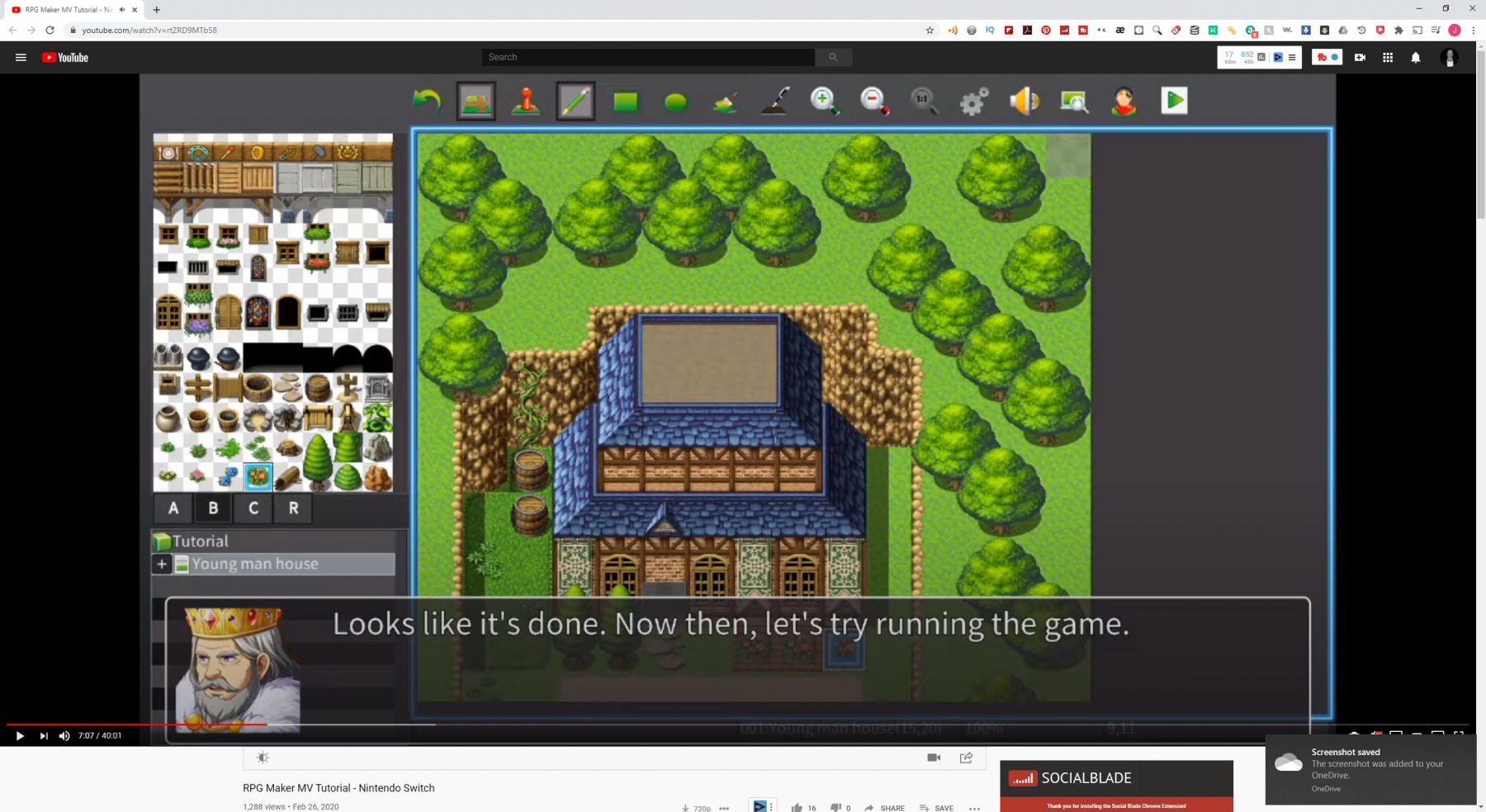Open the gears database settings icon
Viewport: 1486px width, 812px height.
(x=974, y=101)
